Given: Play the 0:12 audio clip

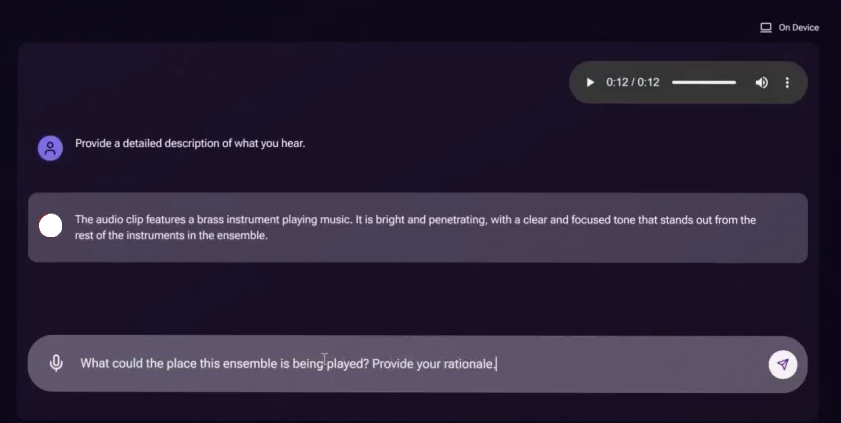Looking at the screenshot, I should (x=590, y=82).
